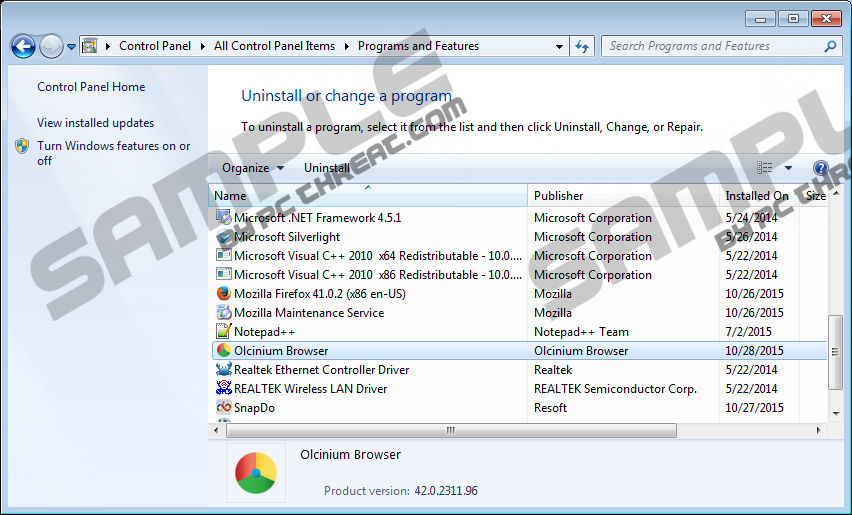
Task: Sort by Installed On column header
Action: tap(759, 196)
